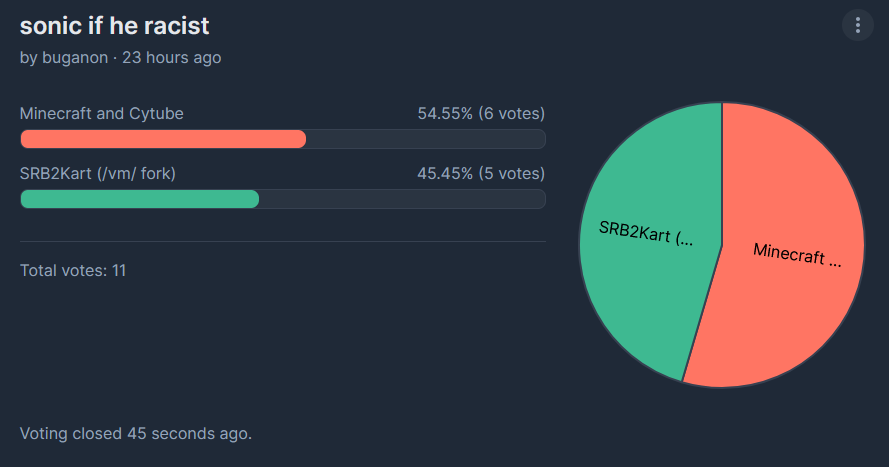Click the Minecraft label inside pie chart
The image size is (889, 467).
click(x=797, y=254)
